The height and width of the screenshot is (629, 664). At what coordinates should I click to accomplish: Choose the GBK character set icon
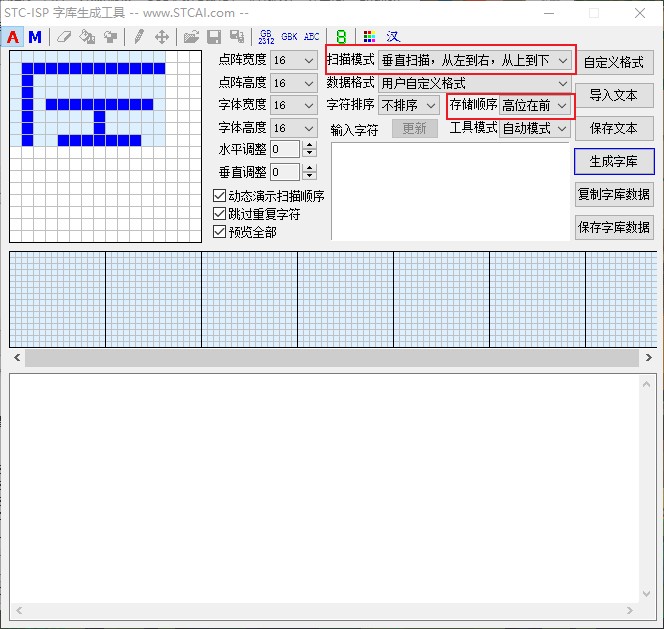tap(289, 37)
